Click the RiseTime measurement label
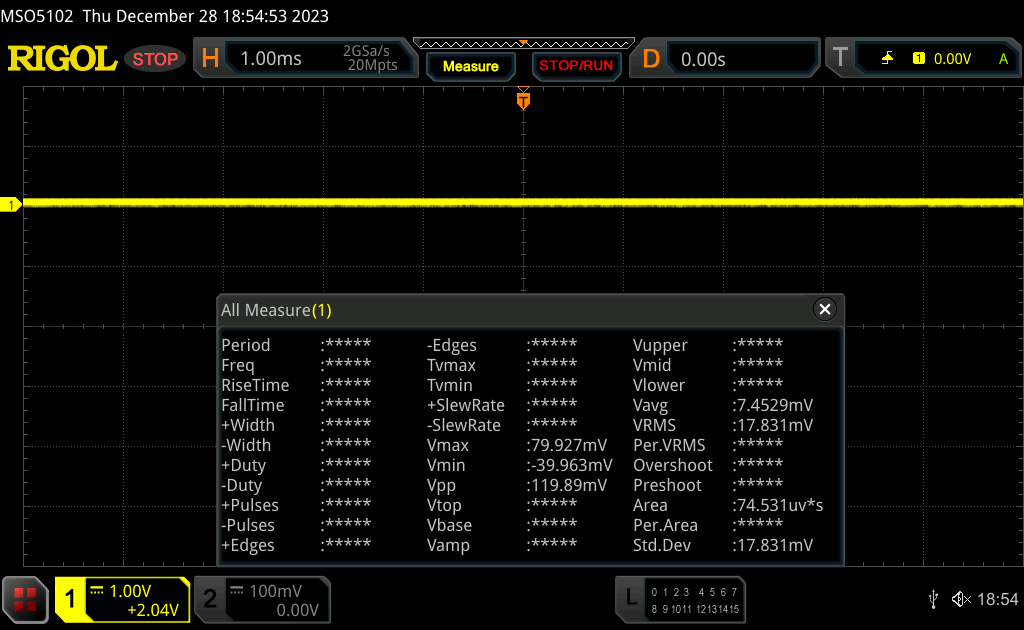 (x=255, y=385)
